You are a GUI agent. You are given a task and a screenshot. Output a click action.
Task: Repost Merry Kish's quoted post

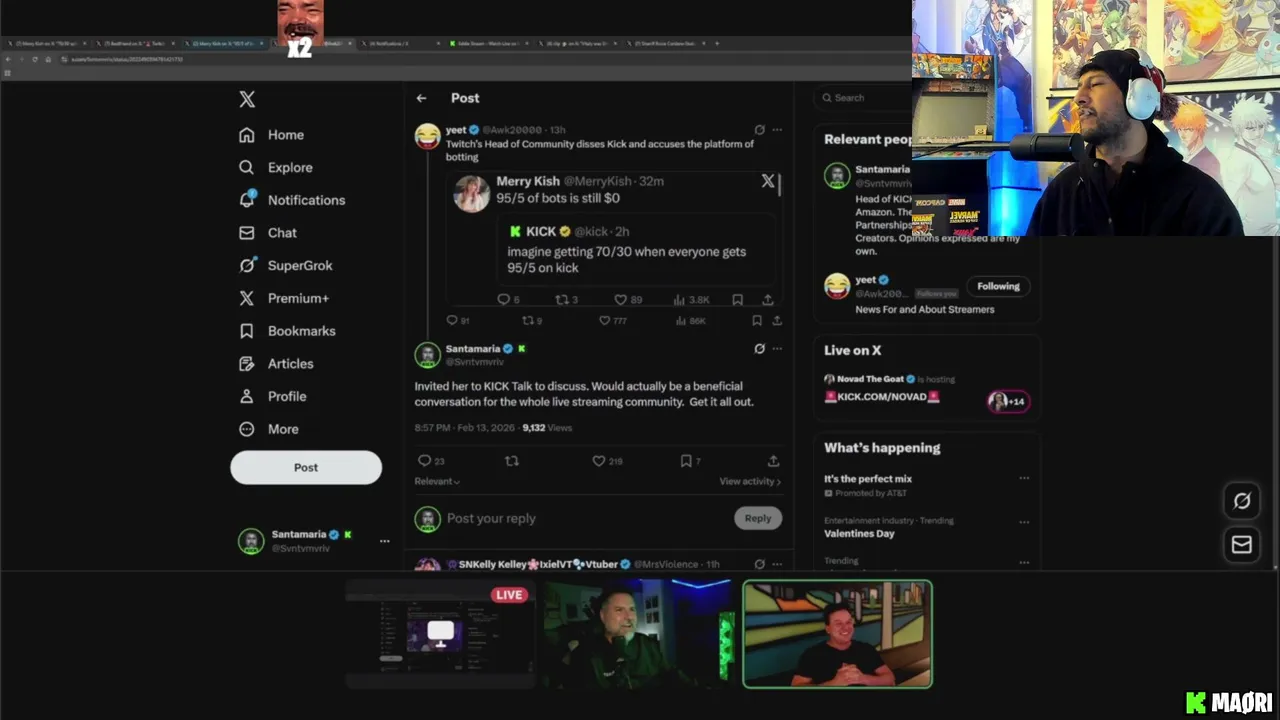(x=566, y=300)
